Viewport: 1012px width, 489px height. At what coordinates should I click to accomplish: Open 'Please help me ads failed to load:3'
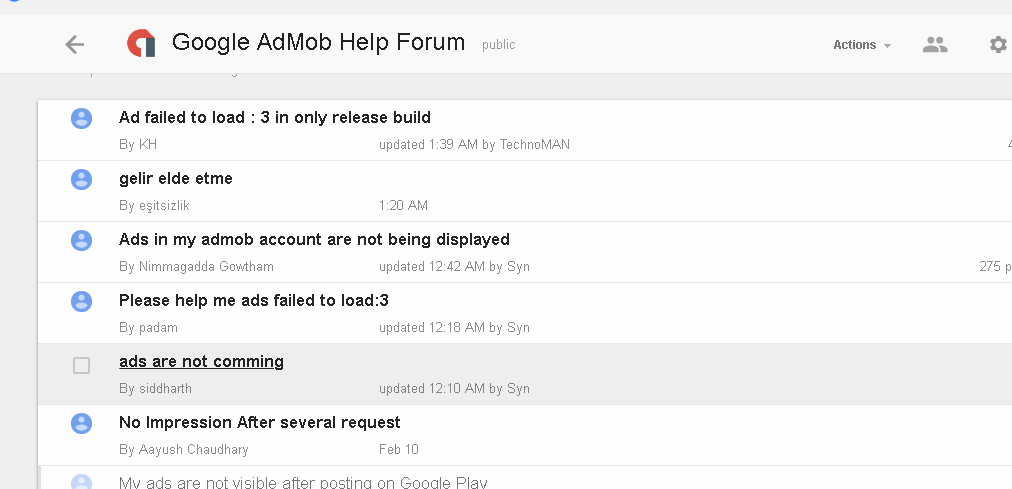[253, 301]
